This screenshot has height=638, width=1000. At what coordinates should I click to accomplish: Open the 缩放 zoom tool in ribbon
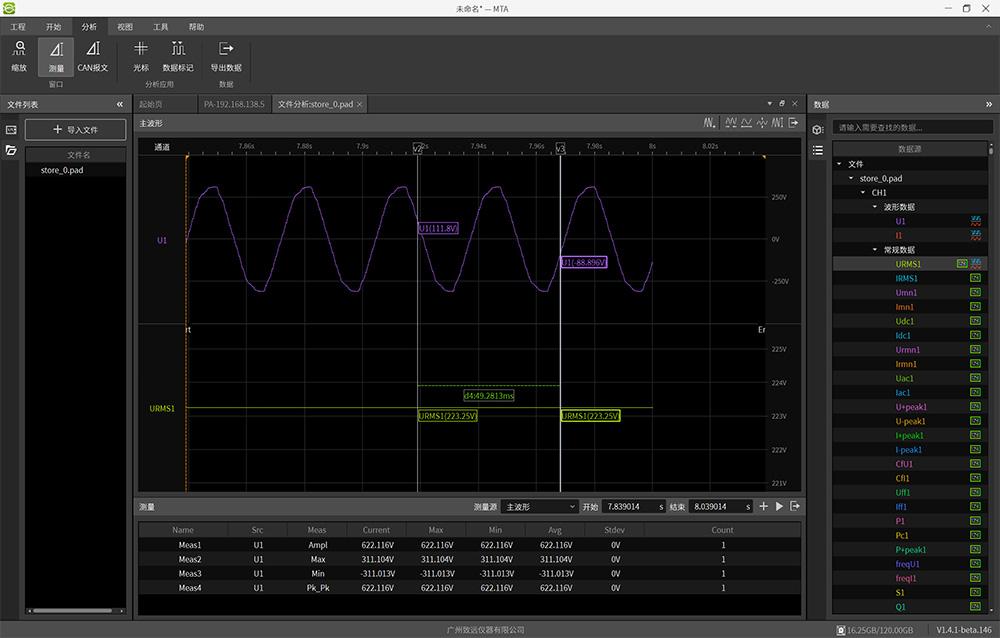point(19,56)
